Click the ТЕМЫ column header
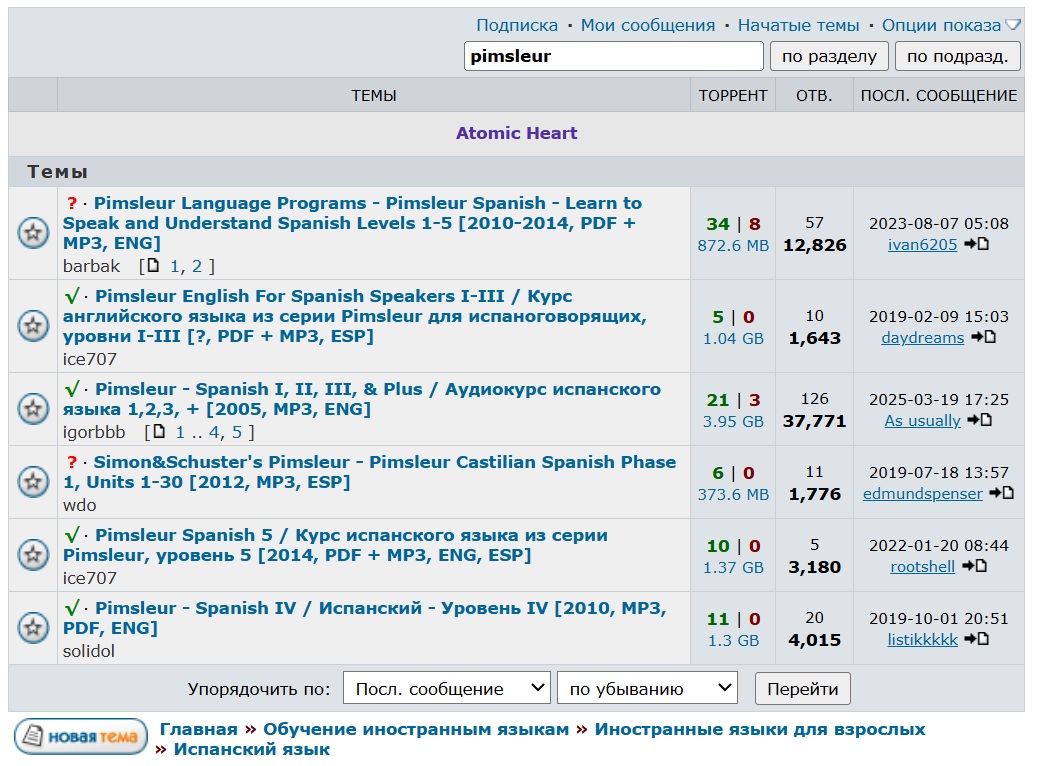The height and width of the screenshot is (766, 1037). coord(374,95)
